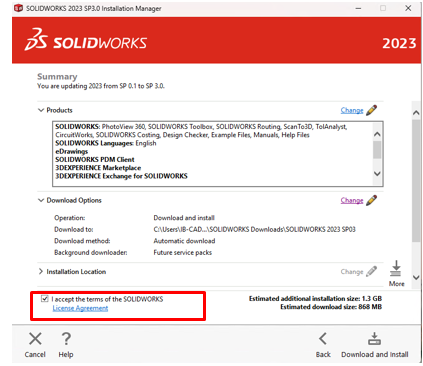This screenshot has width=423, height=366.
Task: Select 3DEXPERIENCE Exchange for SOLIDWORKS entry
Action: [x=121, y=176]
